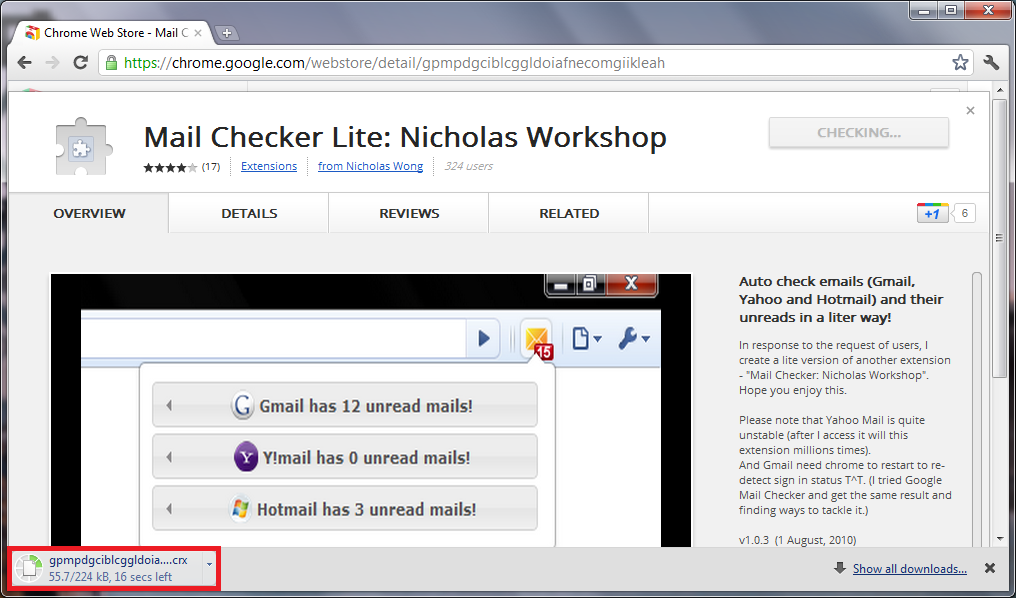
Task: Click the 324 users text
Action: 468,167
